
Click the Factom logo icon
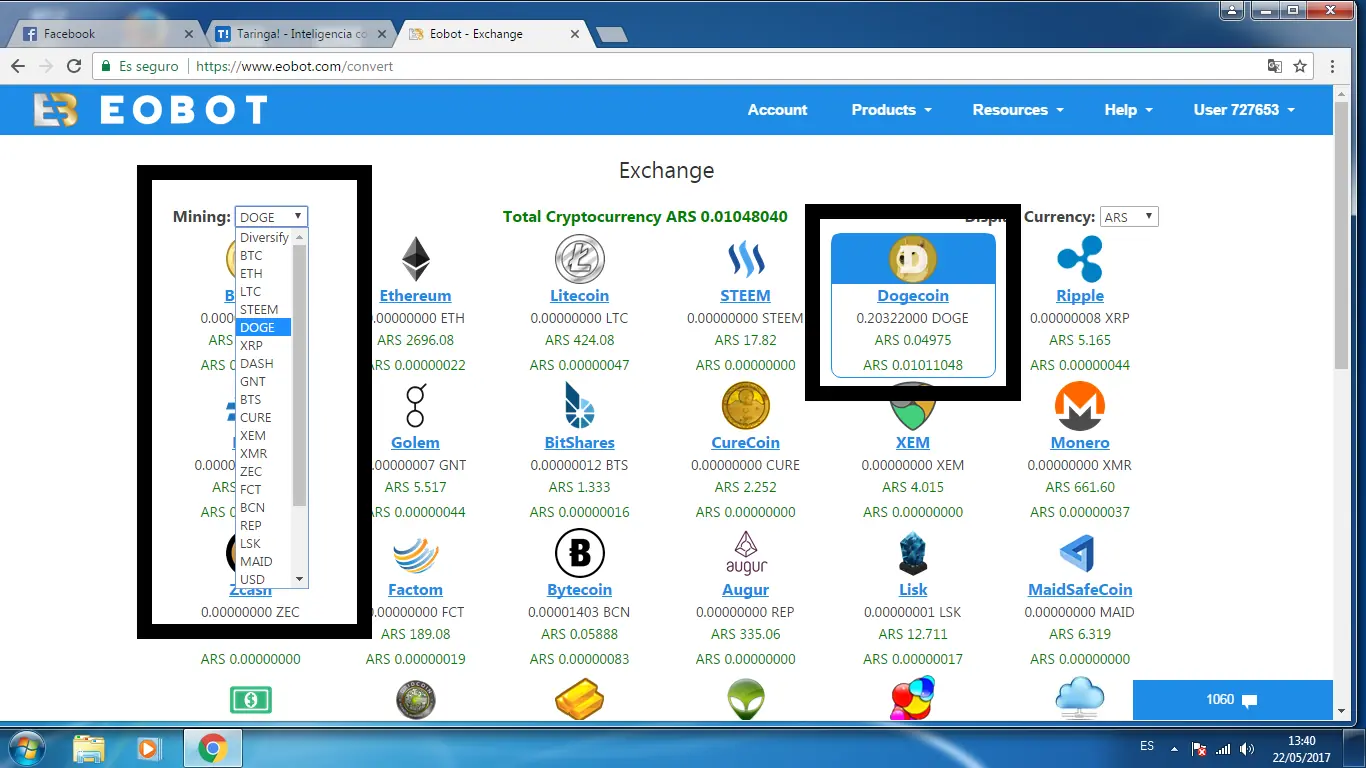point(415,555)
